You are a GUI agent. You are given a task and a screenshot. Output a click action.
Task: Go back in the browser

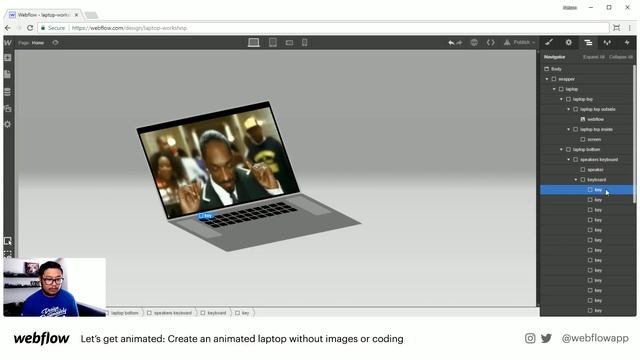point(8,28)
